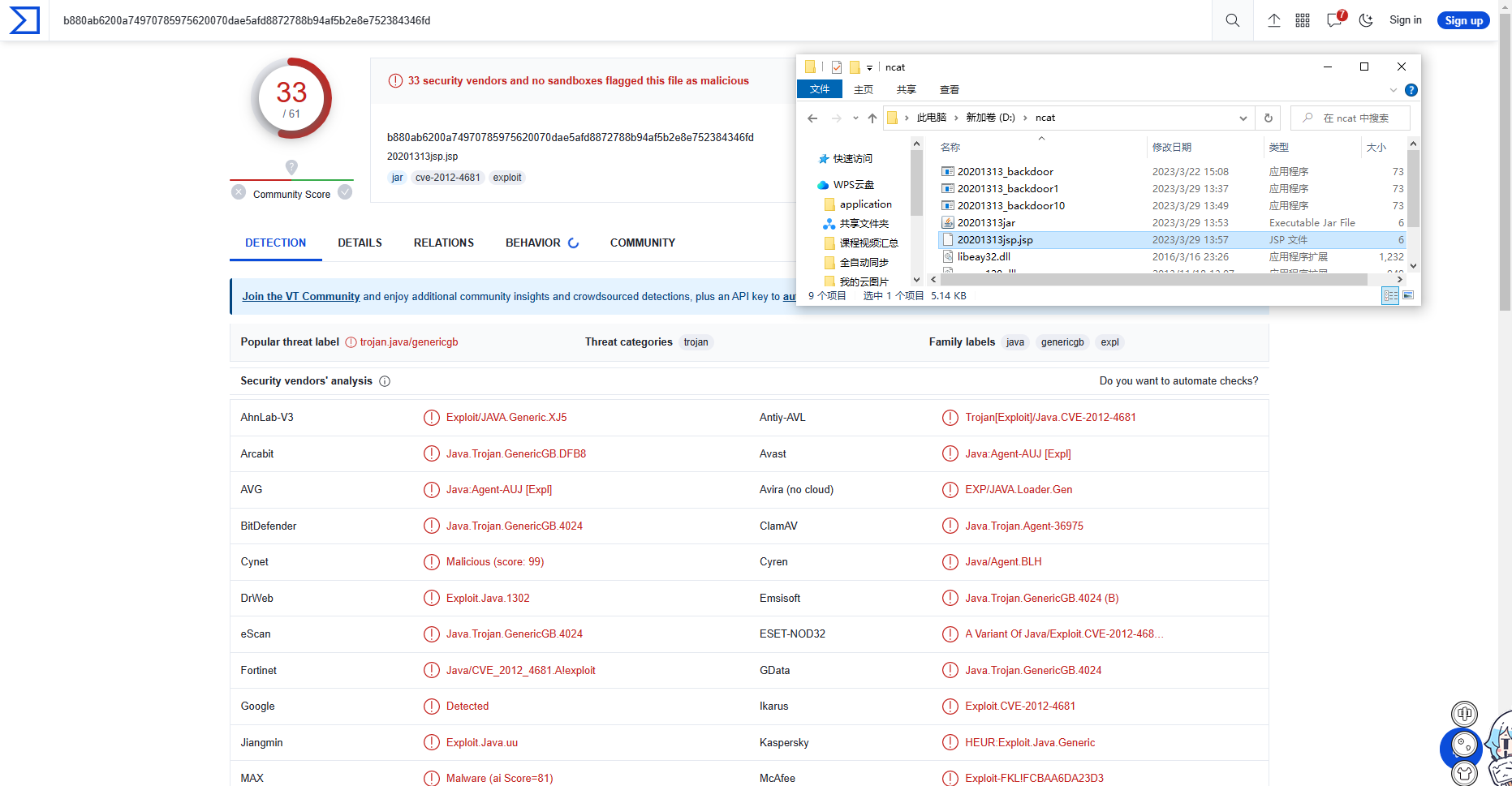The image size is (1512, 786).
Task: Click 此电脑 in the address breadcrumb
Action: 932,118
